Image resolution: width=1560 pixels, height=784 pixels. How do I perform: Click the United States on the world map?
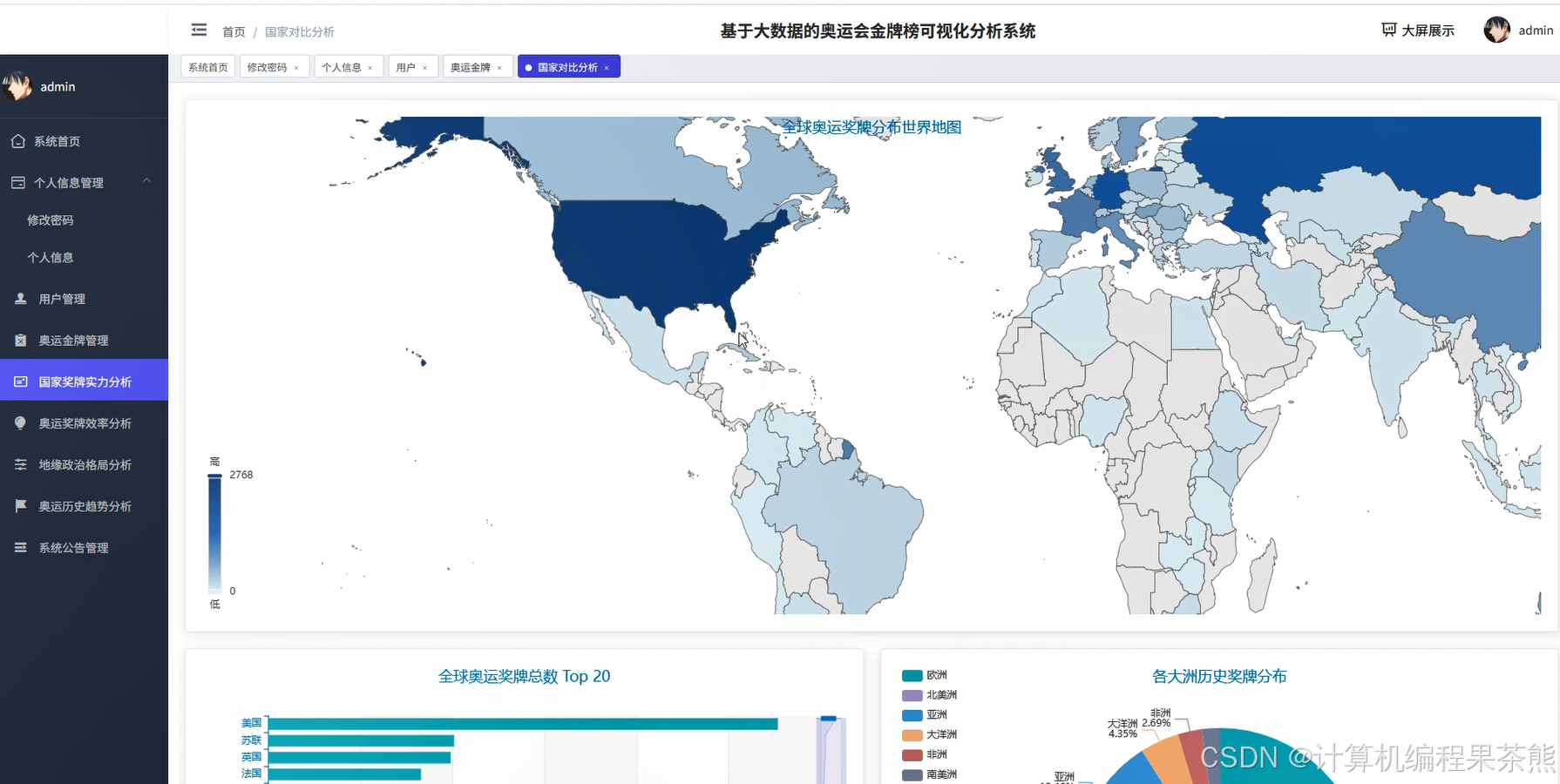pos(662,253)
